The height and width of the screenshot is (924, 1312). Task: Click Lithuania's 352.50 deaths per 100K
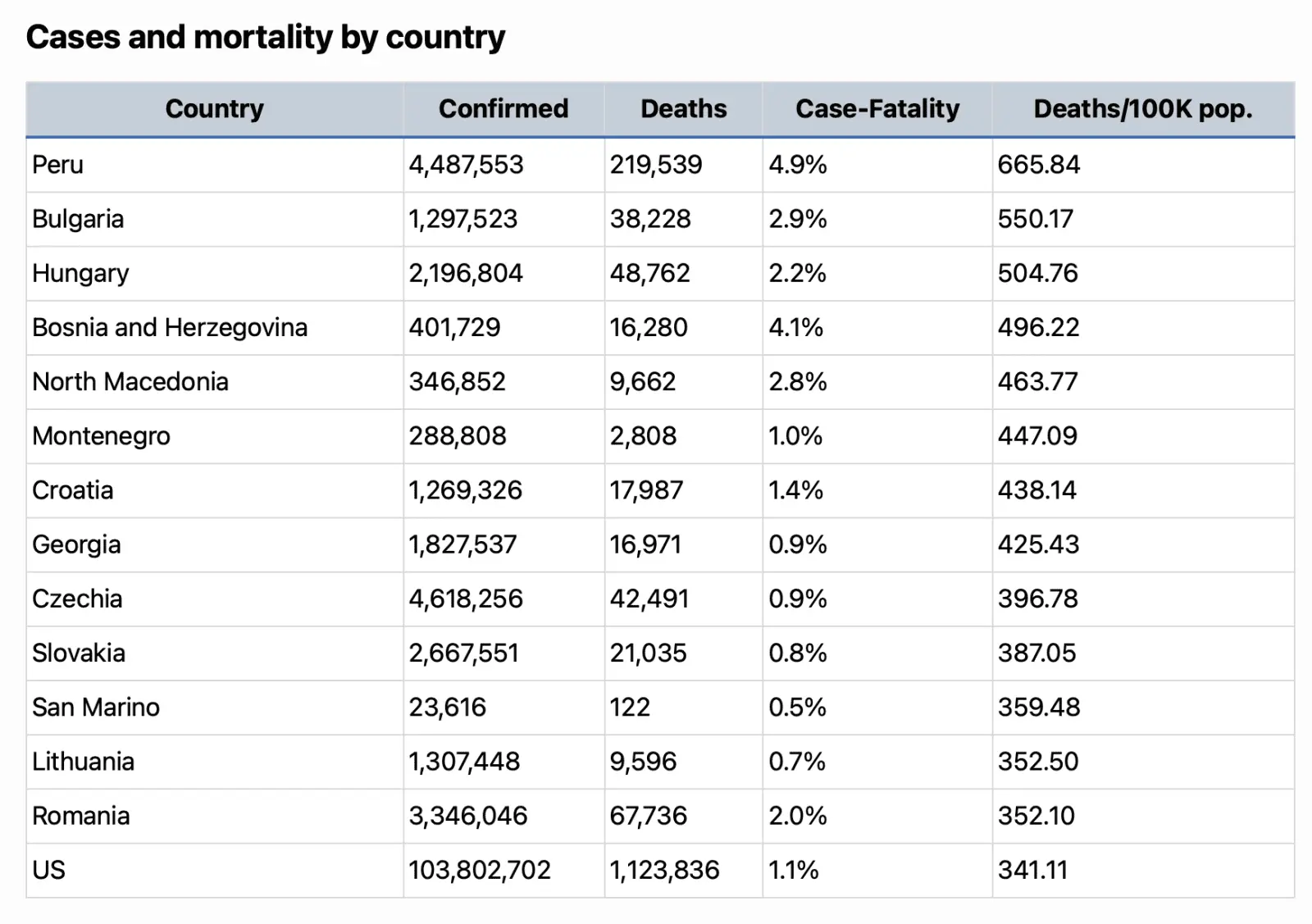click(x=1037, y=761)
